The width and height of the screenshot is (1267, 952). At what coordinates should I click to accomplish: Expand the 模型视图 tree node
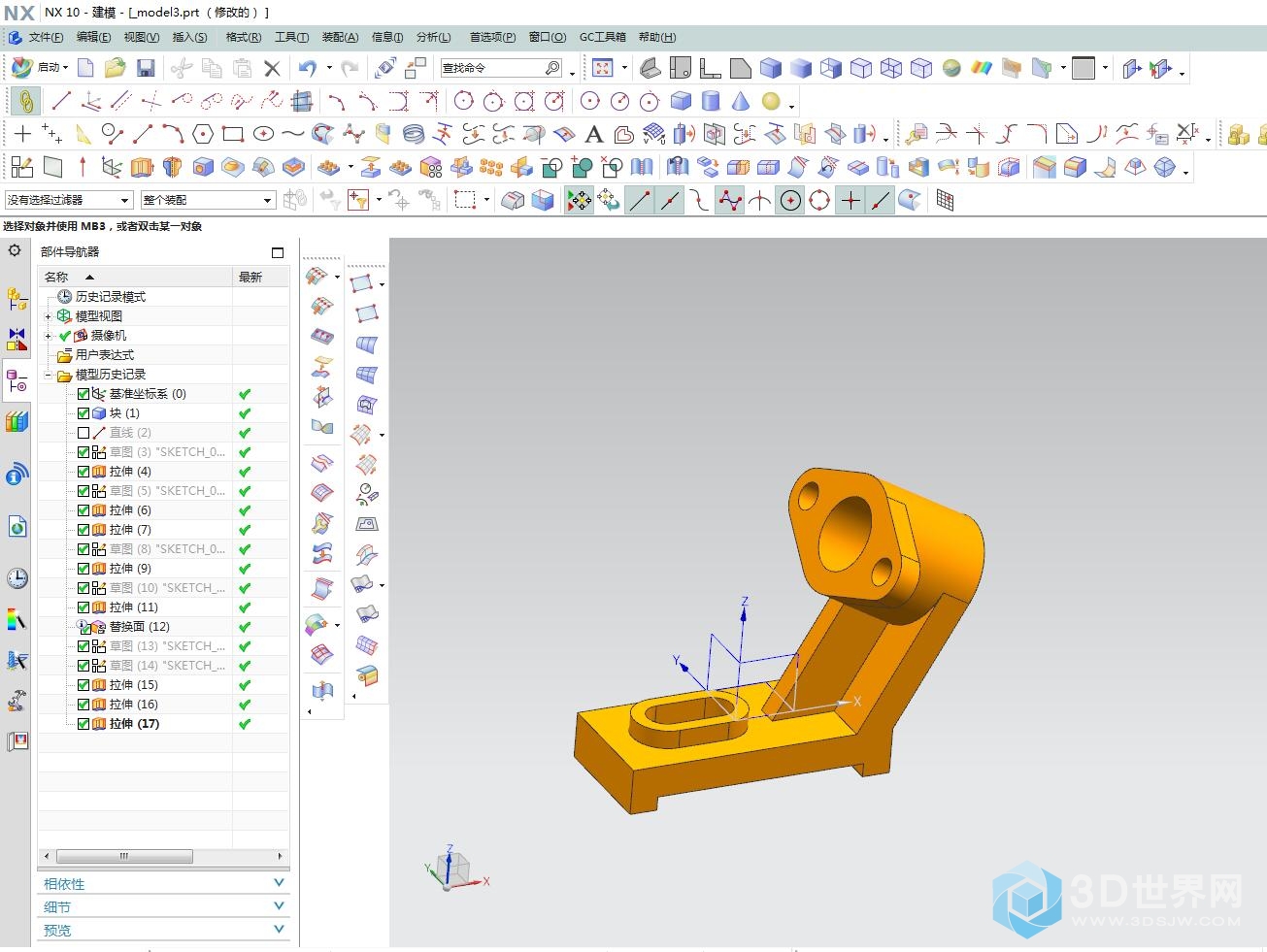click(48, 316)
